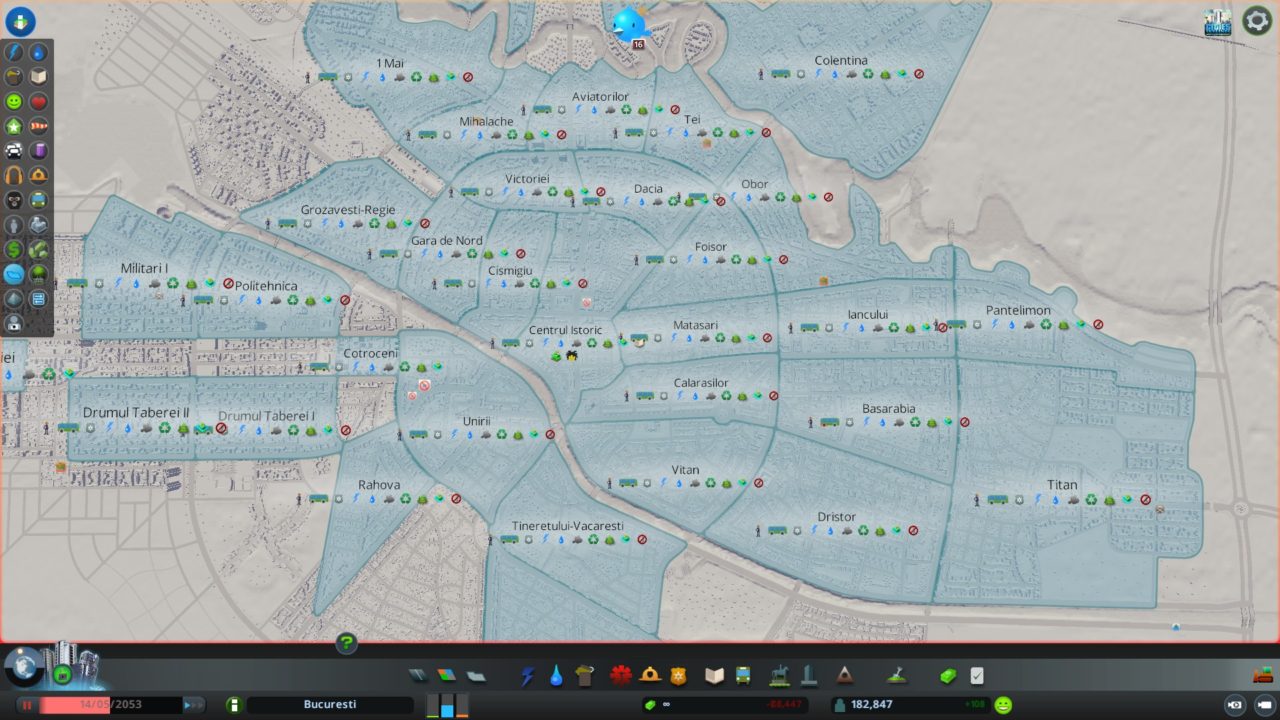The image size is (1280, 720).
Task: Select the Water info view icon
Action: point(38,52)
